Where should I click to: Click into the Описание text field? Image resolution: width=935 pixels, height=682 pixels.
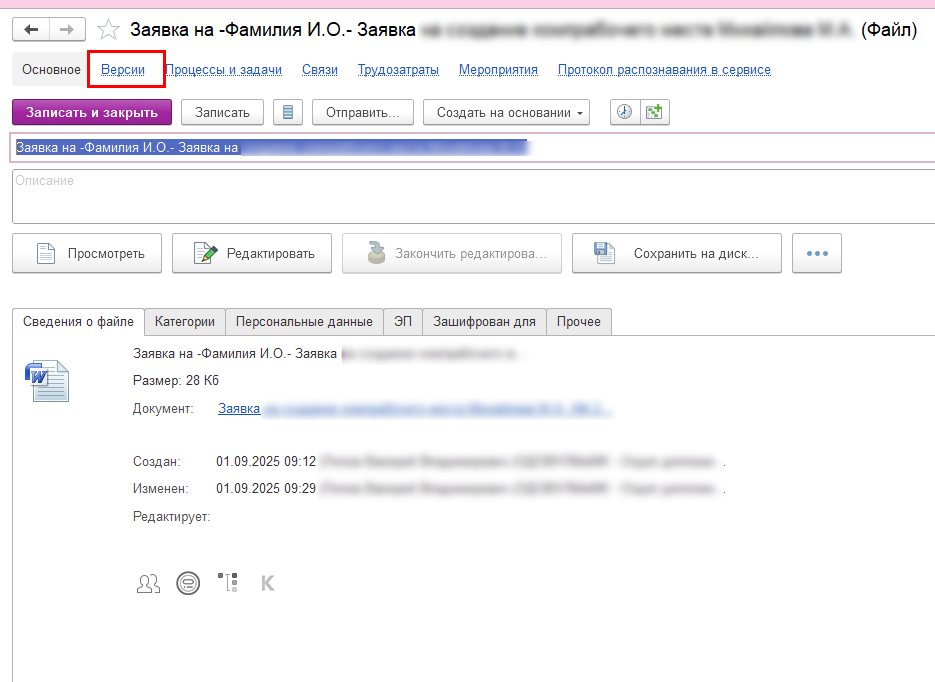point(470,196)
